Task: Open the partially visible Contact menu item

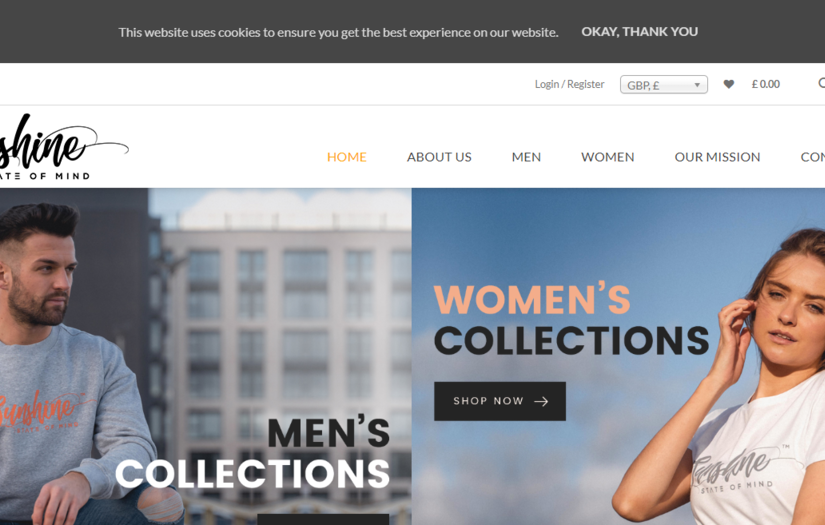Action: (x=812, y=157)
